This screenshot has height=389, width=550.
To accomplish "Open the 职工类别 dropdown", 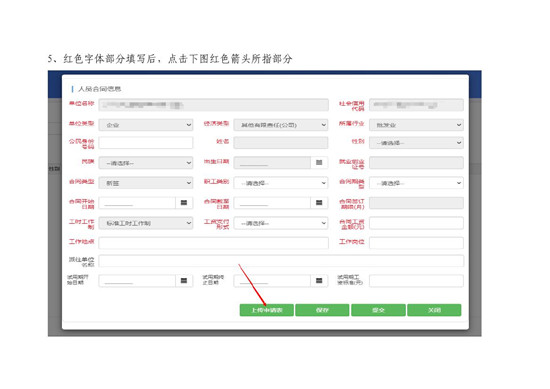I will click(281, 183).
